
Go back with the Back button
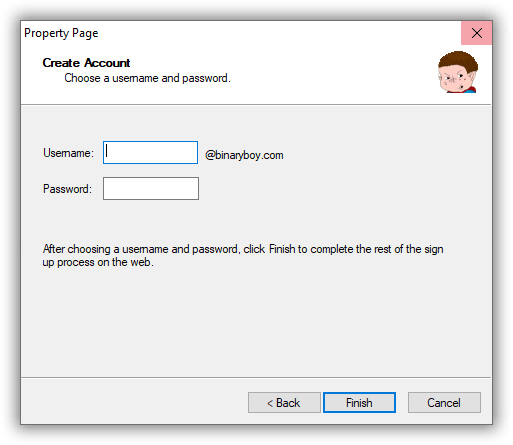coord(284,403)
